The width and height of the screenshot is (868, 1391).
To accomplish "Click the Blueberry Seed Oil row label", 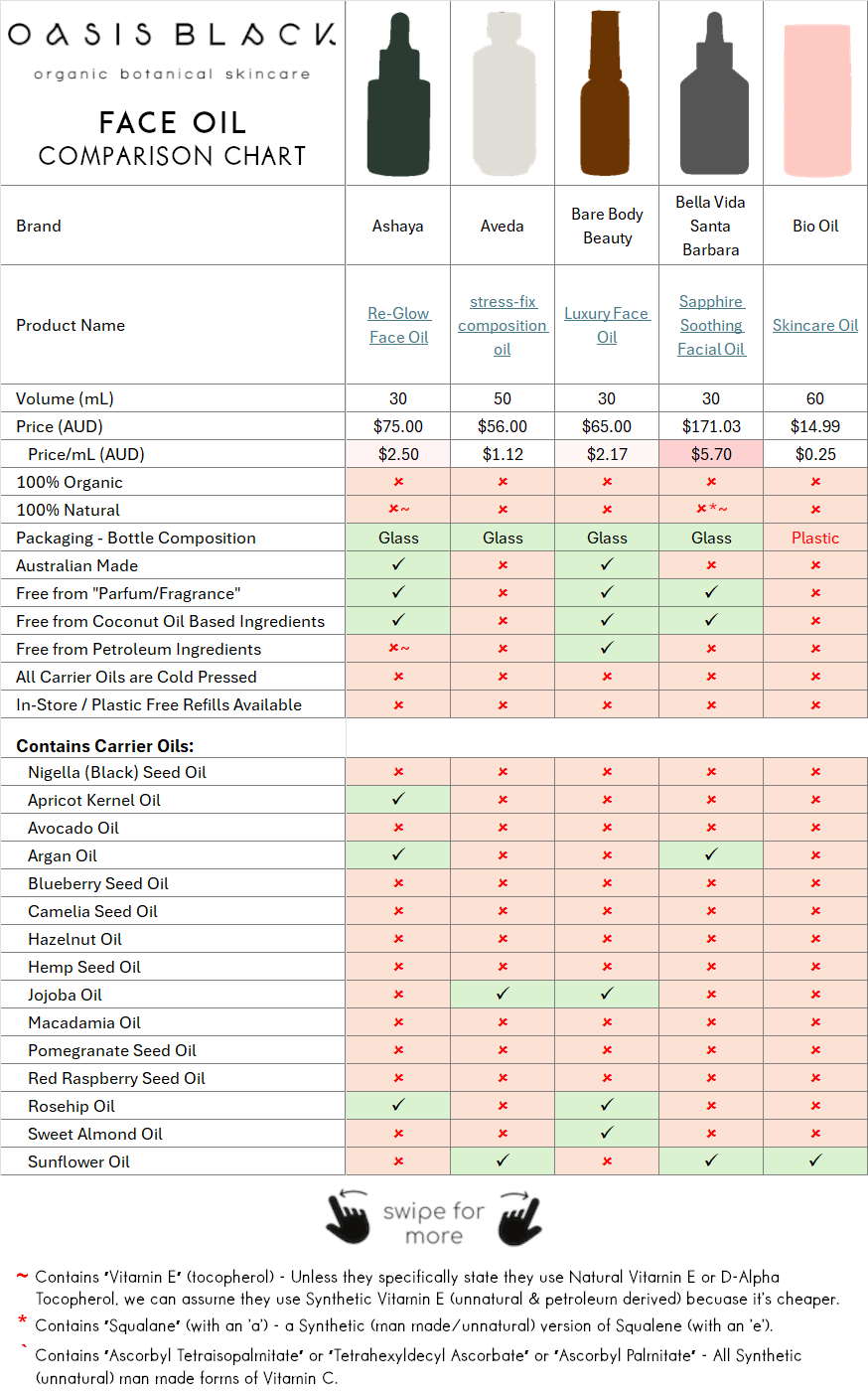I will (98, 883).
